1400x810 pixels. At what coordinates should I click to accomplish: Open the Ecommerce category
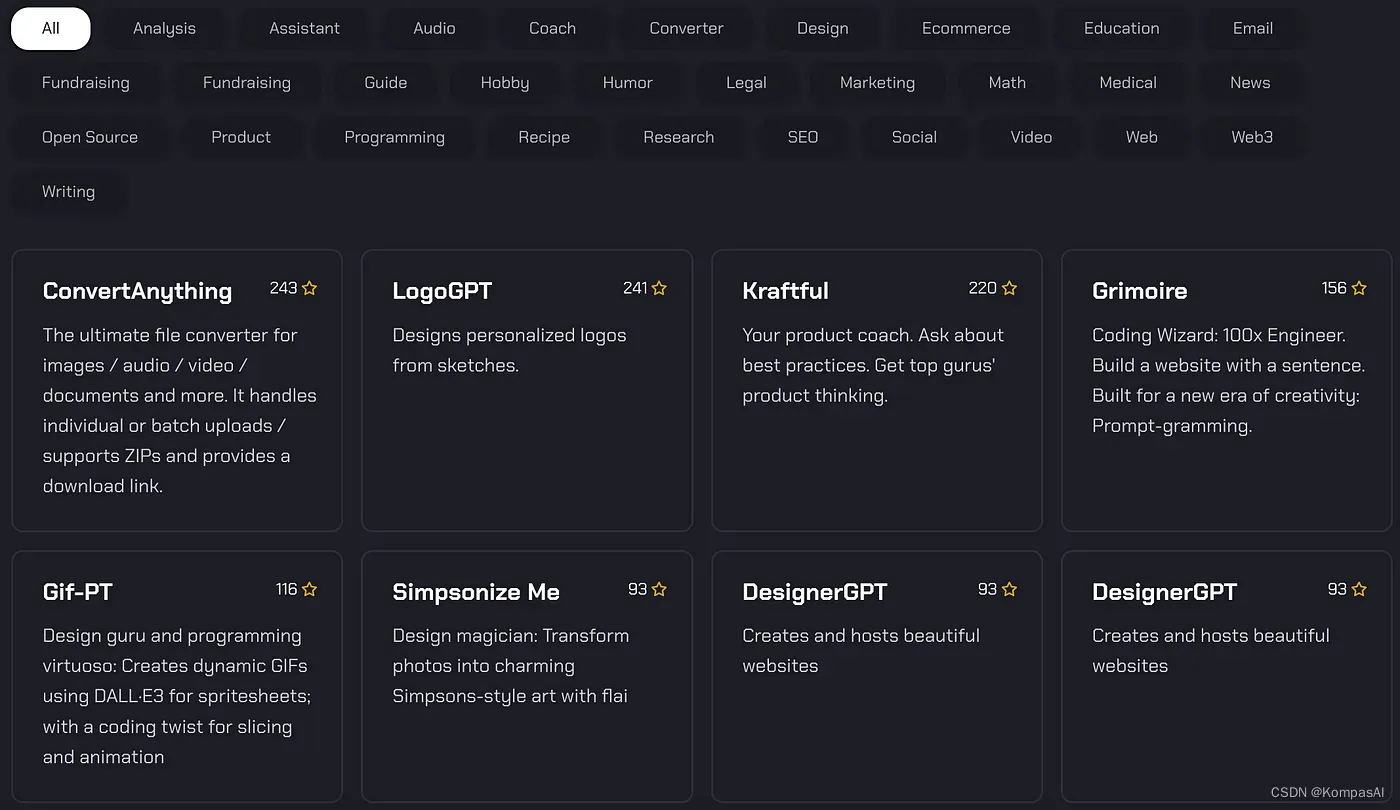[966, 28]
